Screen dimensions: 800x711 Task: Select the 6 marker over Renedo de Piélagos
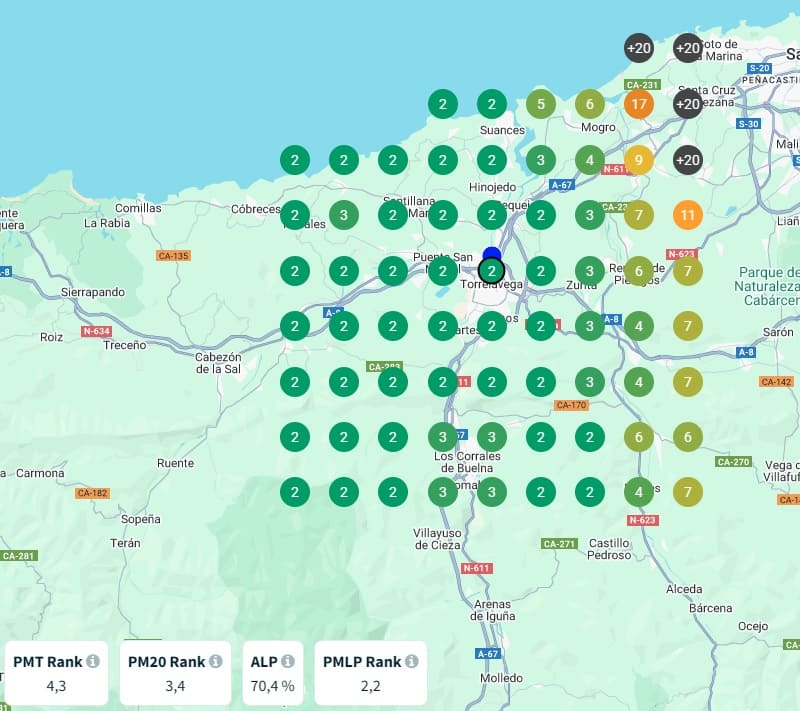coord(639,271)
